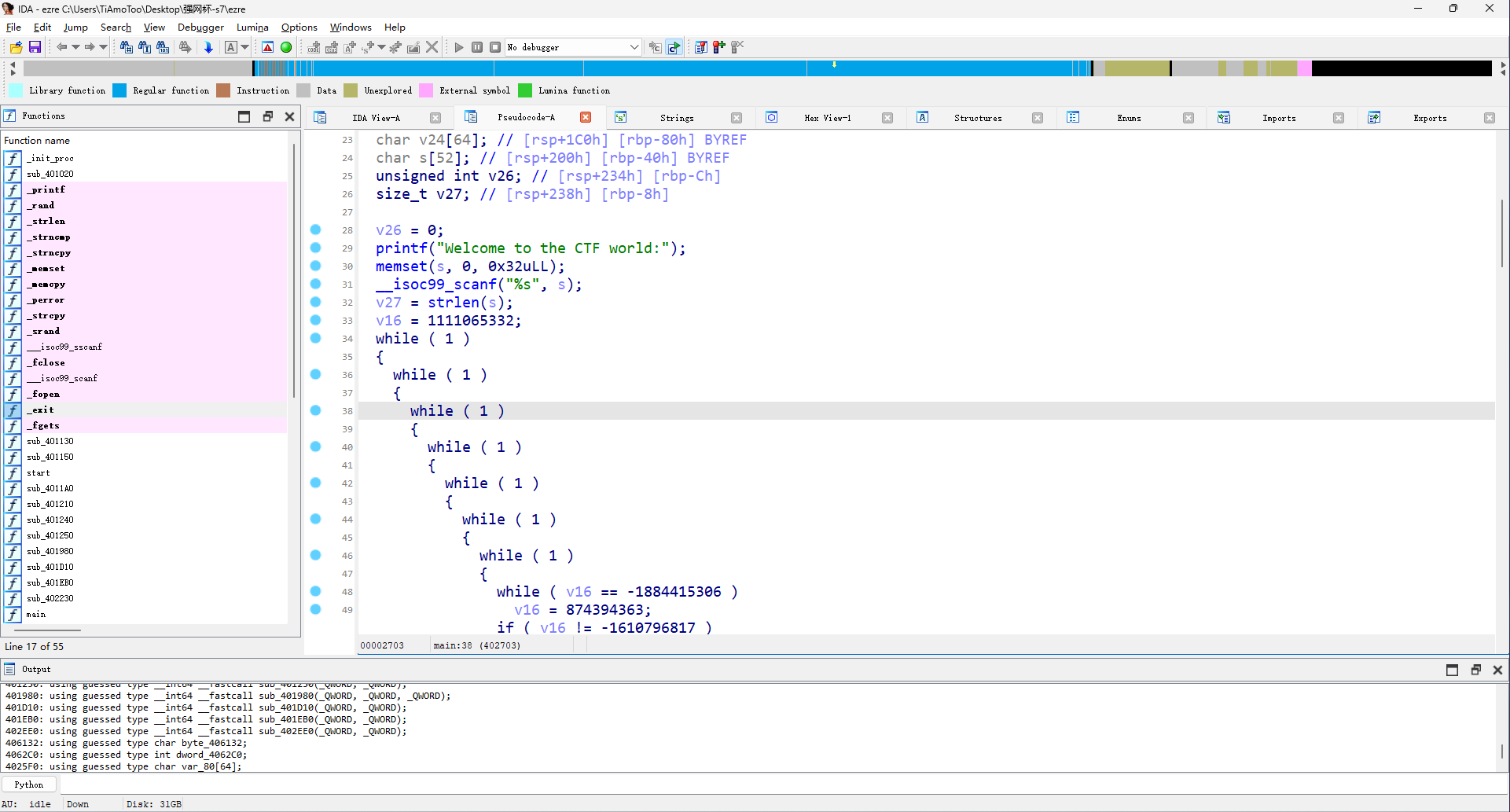The height and width of the screenshot is (812, 1510).
Task: Click the add code icon in toolbar
Action: pyautogui.click(x=314, y=47)
